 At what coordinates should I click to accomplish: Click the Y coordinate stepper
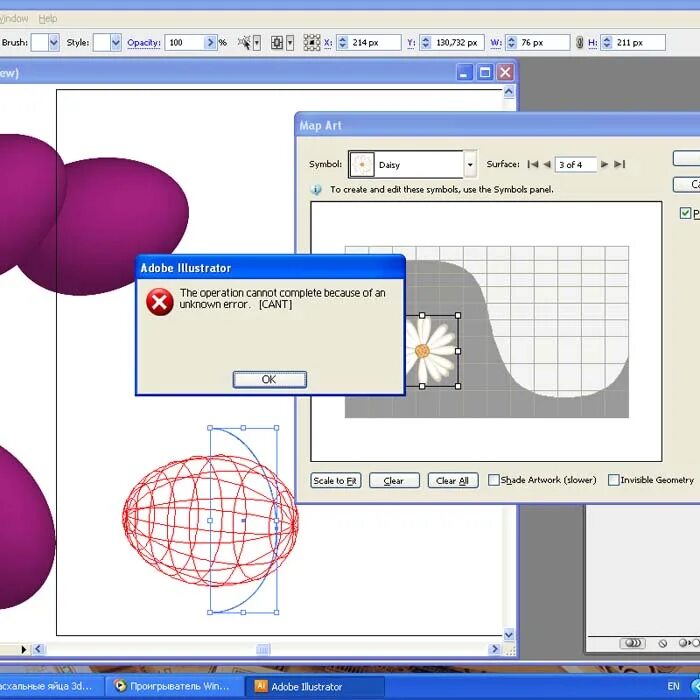(x=425, y=43)
